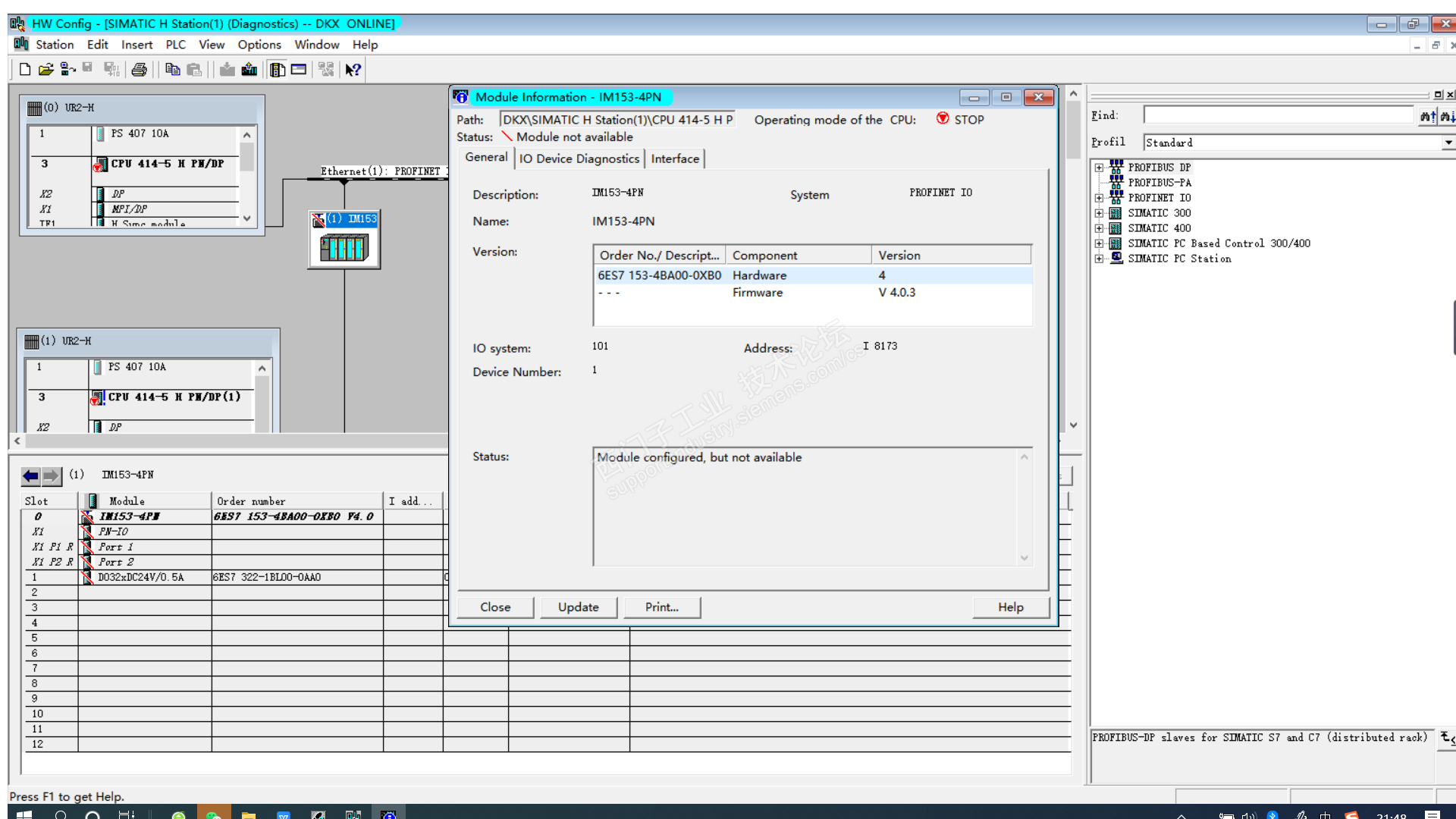Image resolution: width=1456 pixels, height=819 pixels.
Task: Click the Print... button in dialog
Action: tap(661, 607)
